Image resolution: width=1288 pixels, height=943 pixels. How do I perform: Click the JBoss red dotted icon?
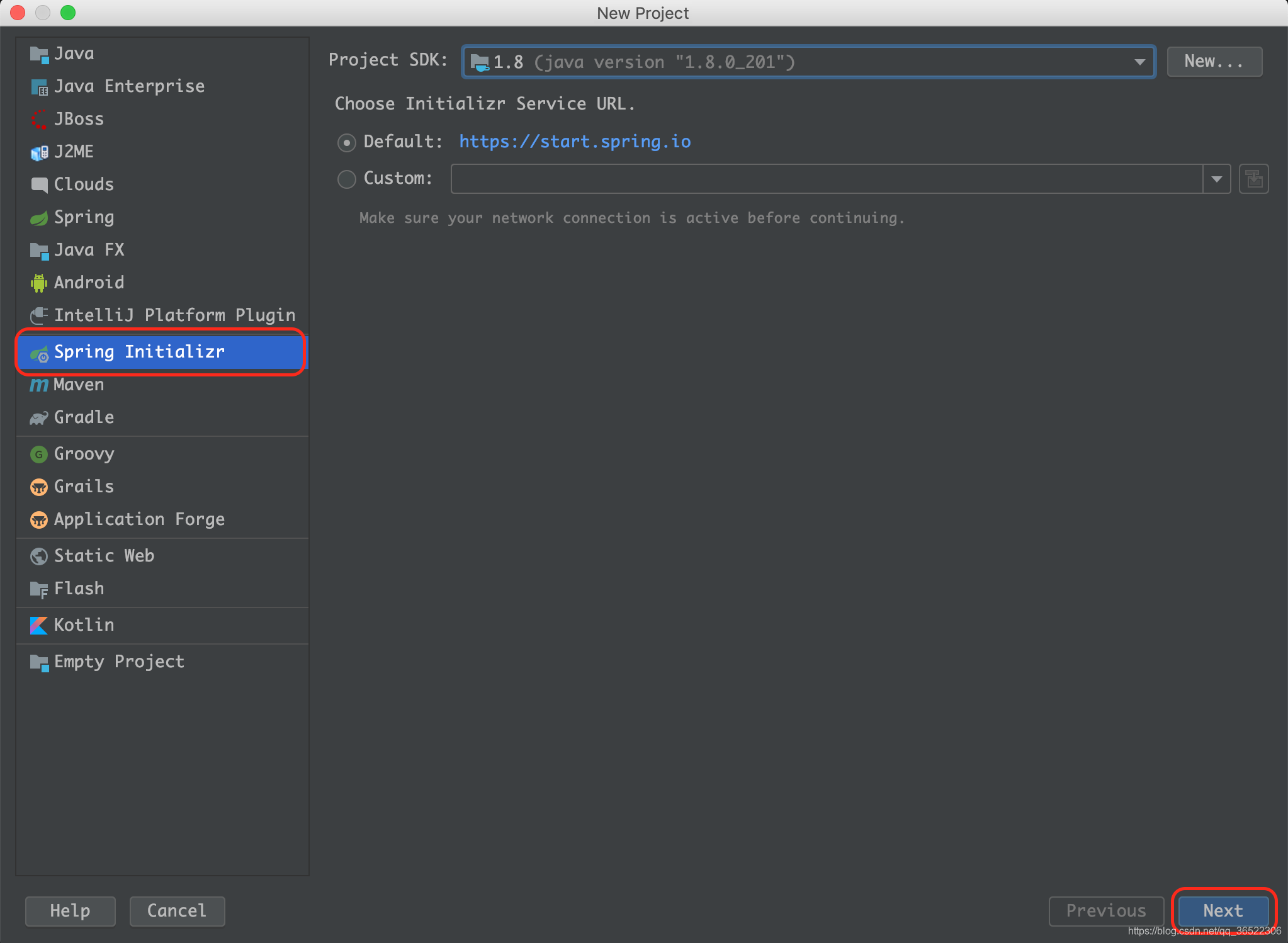[x=39, y=119]
